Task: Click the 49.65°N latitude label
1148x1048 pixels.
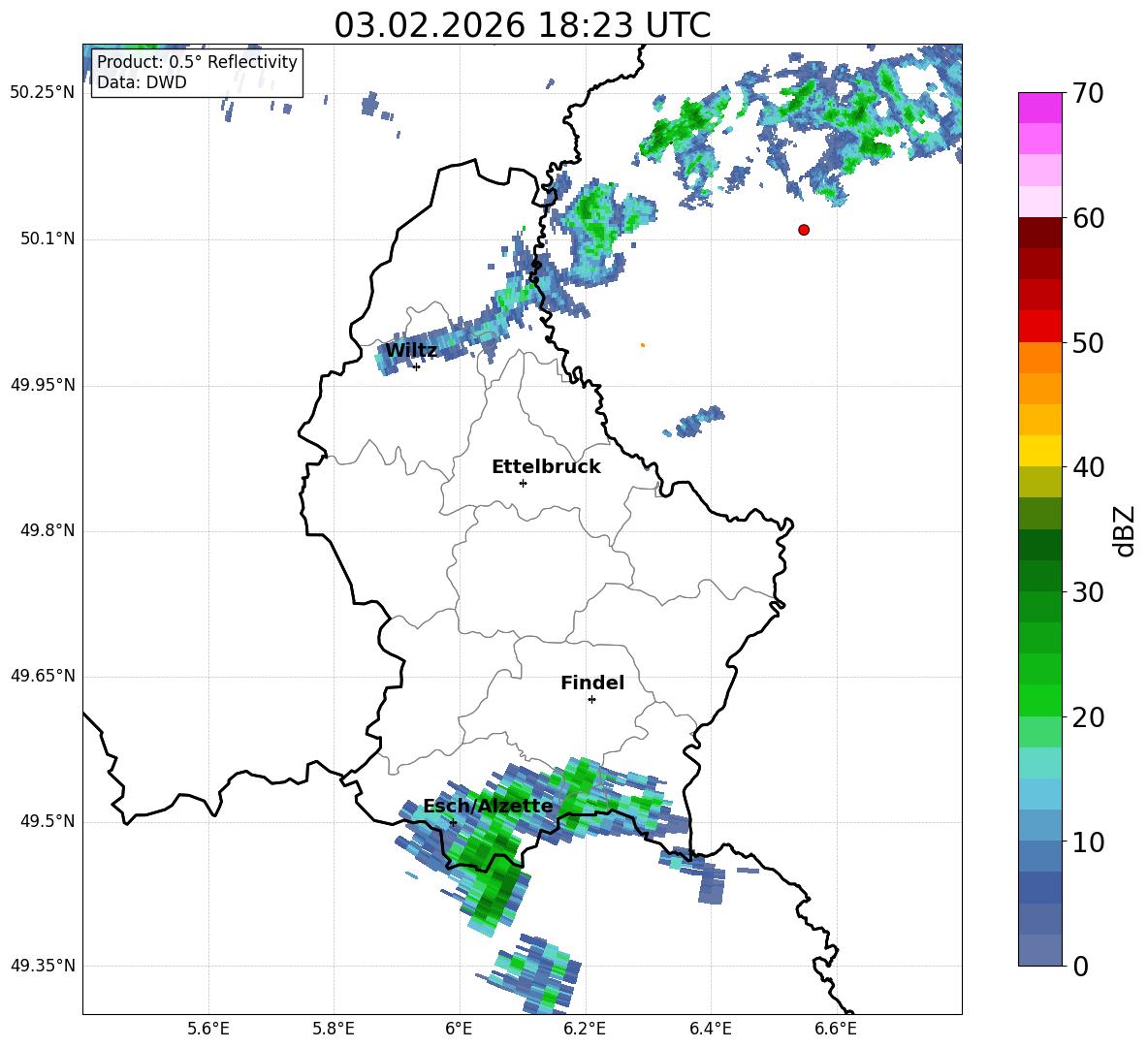Action: pos(43,675)
